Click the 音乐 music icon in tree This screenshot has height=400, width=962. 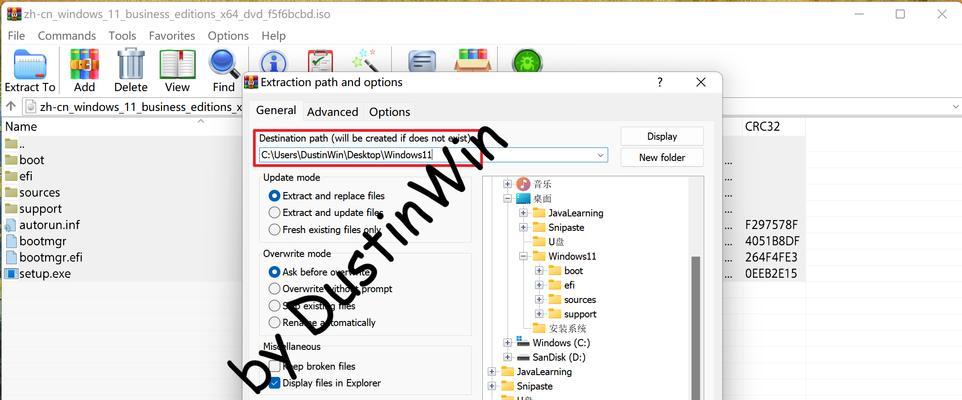click(523, 183)
